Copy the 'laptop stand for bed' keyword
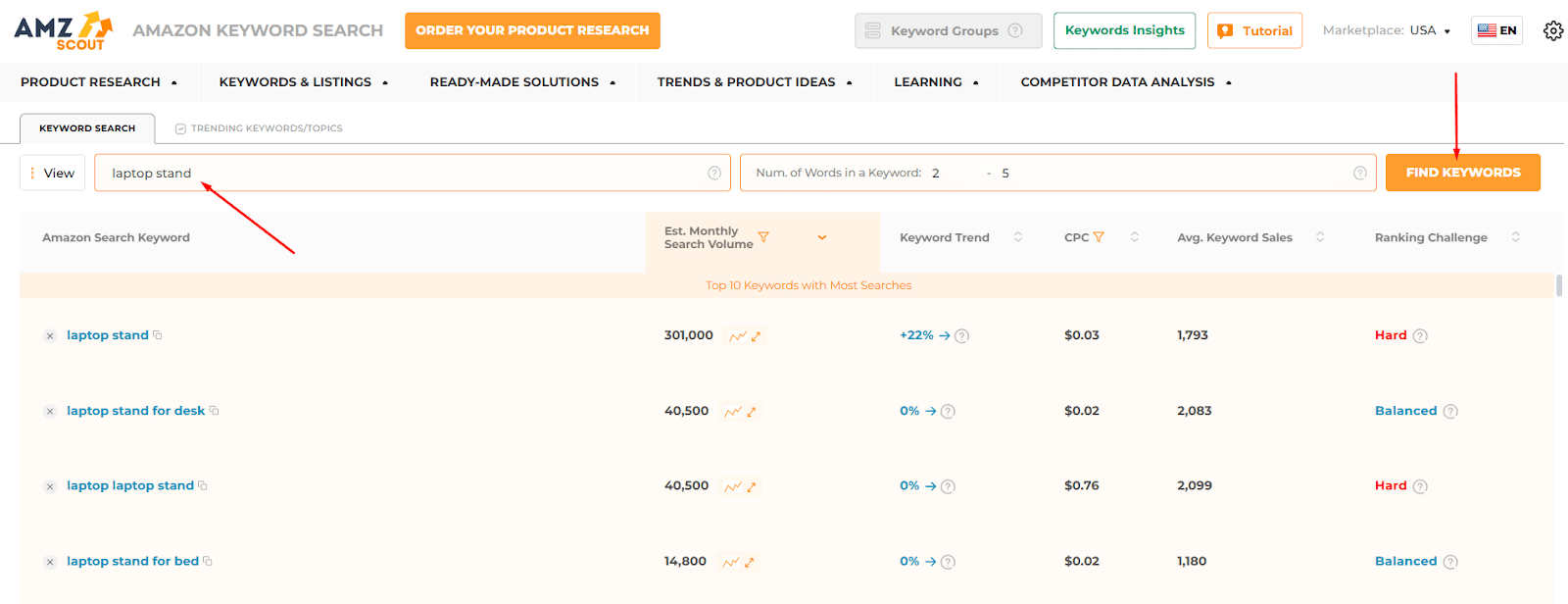Screen dimensions: 1568x604 pos(208,561)
